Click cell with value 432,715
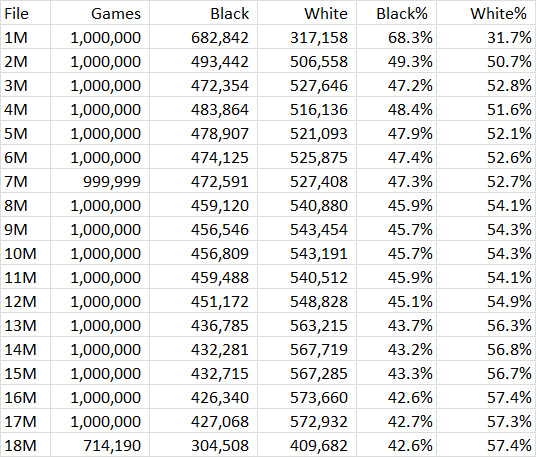The height and width of the screenshot is (457, 536). click(203, 373)
